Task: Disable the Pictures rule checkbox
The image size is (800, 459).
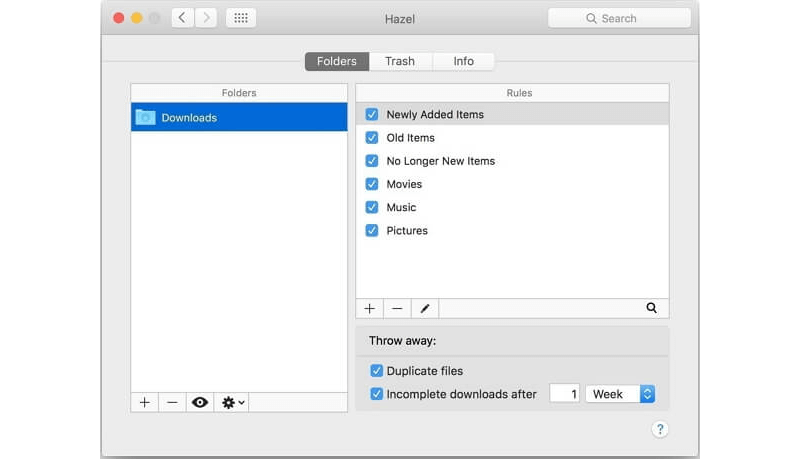Action: point(372,231)
